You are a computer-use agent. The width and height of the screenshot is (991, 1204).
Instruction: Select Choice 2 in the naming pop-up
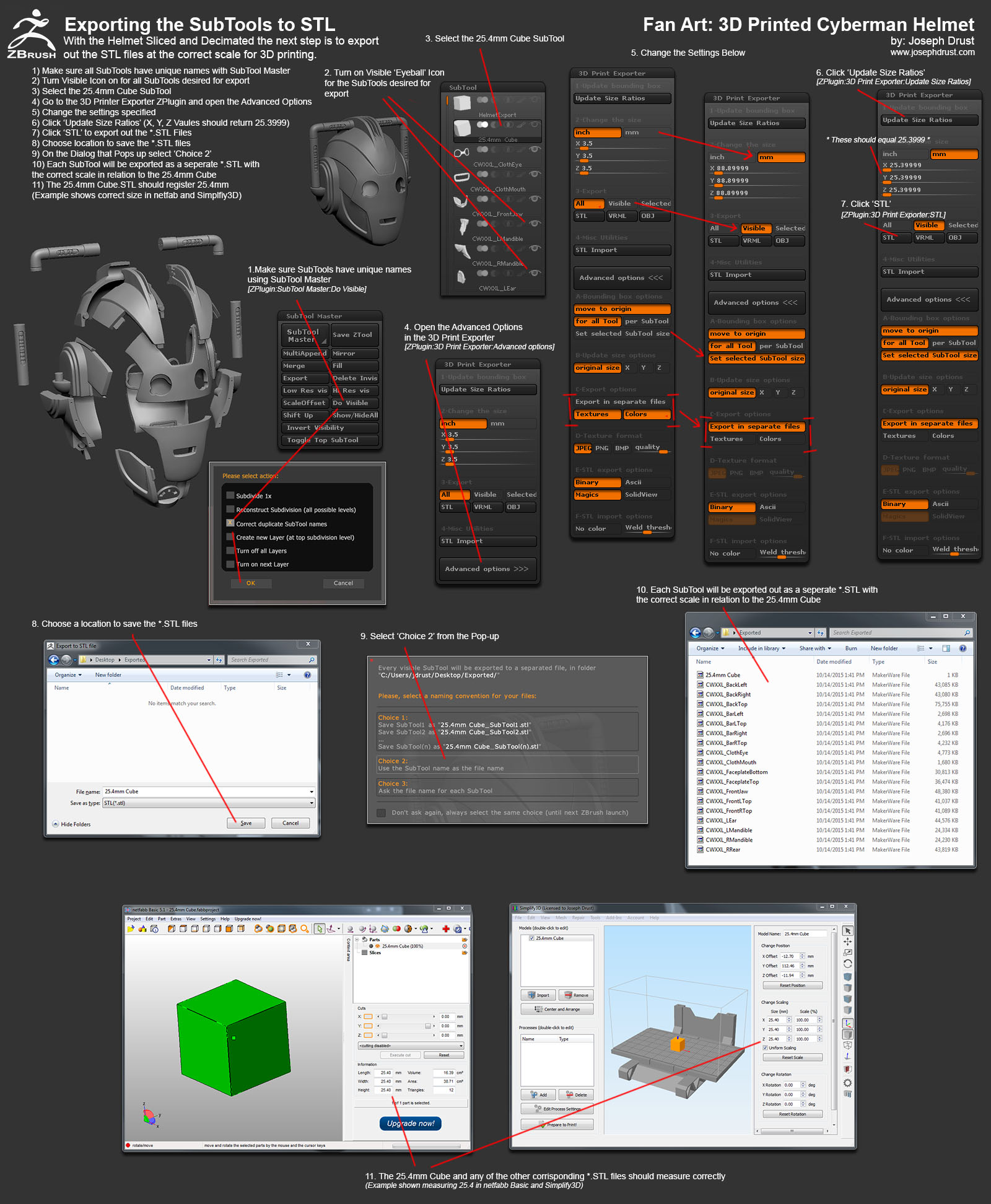tap(508, 764)
